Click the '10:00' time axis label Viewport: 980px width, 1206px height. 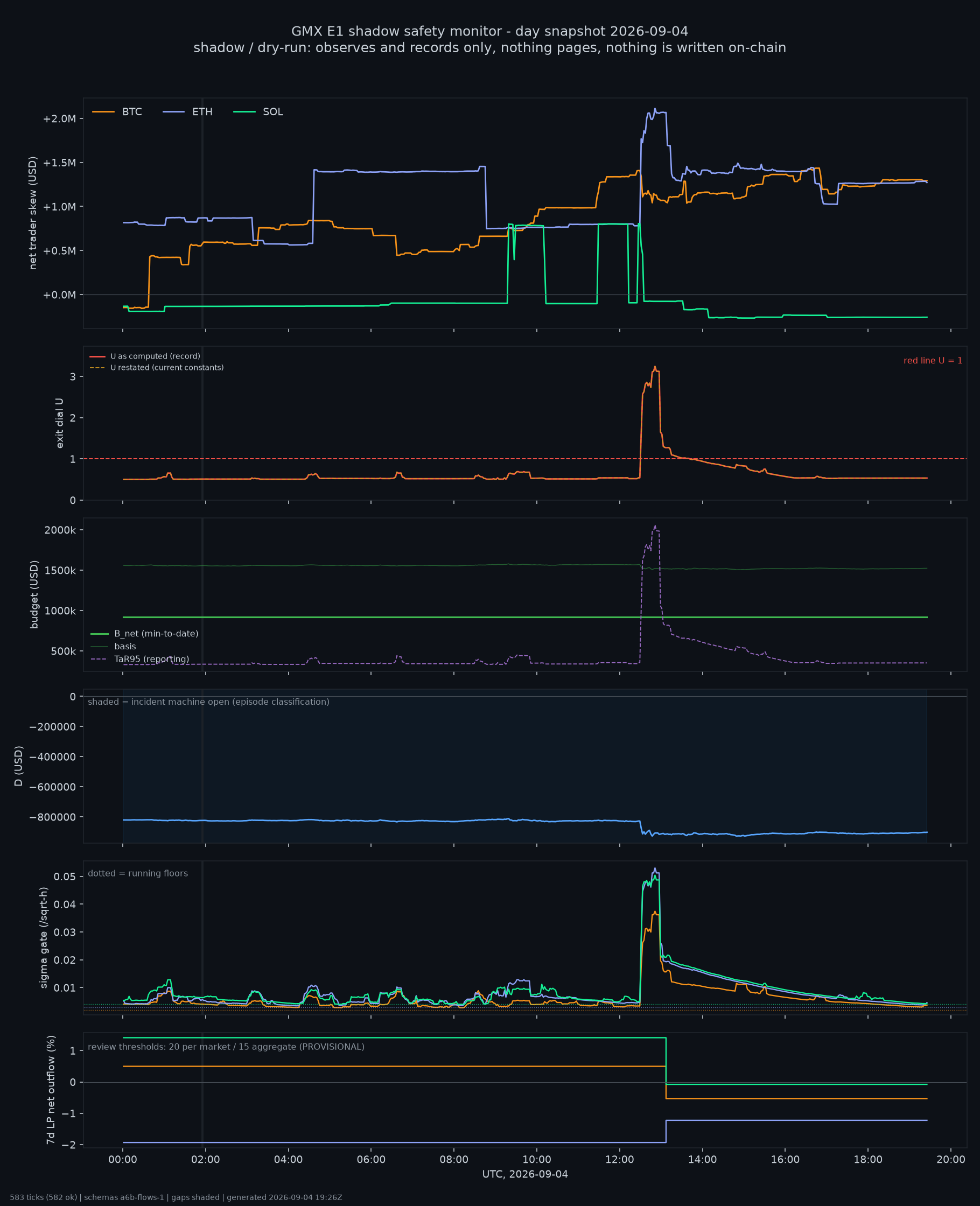(537, 1160)
